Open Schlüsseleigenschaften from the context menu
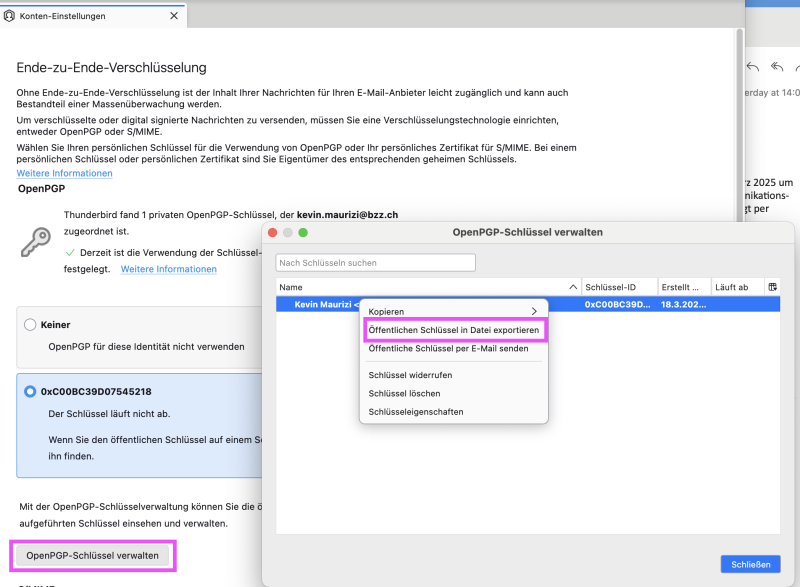This screenshot has width=800, height=587. 416,411
